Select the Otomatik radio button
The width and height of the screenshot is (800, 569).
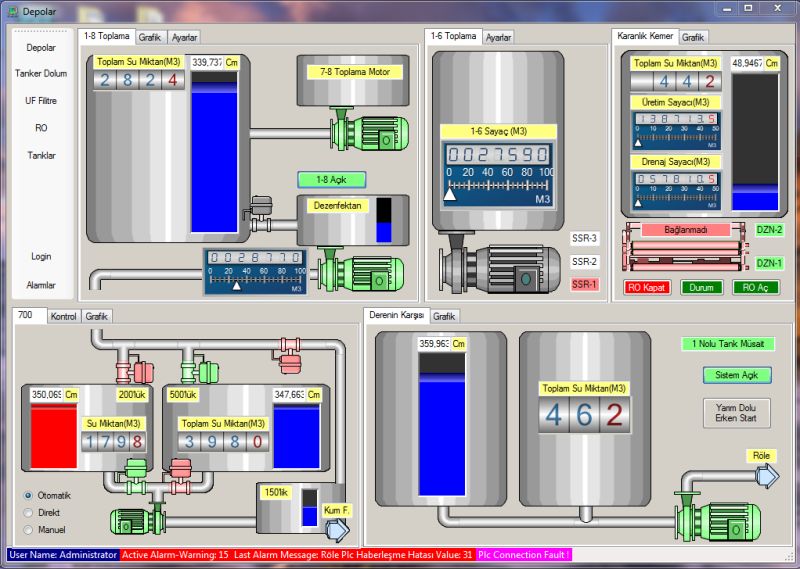click(28, 495)
